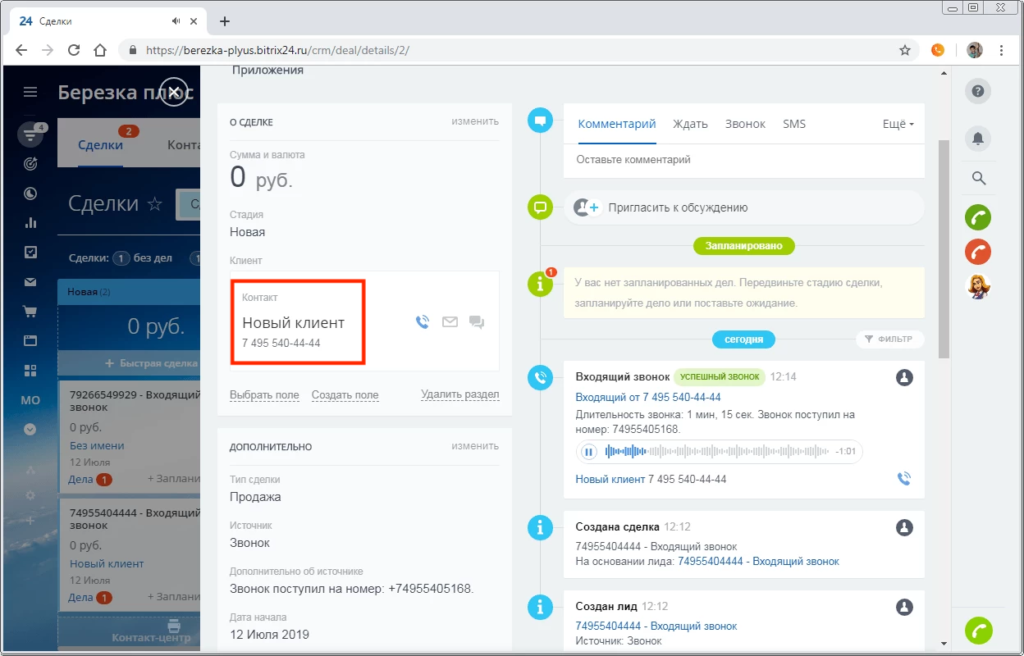Click 'Создать поле' link
The width and height of the screenshot is (1024, 656).
345,395
